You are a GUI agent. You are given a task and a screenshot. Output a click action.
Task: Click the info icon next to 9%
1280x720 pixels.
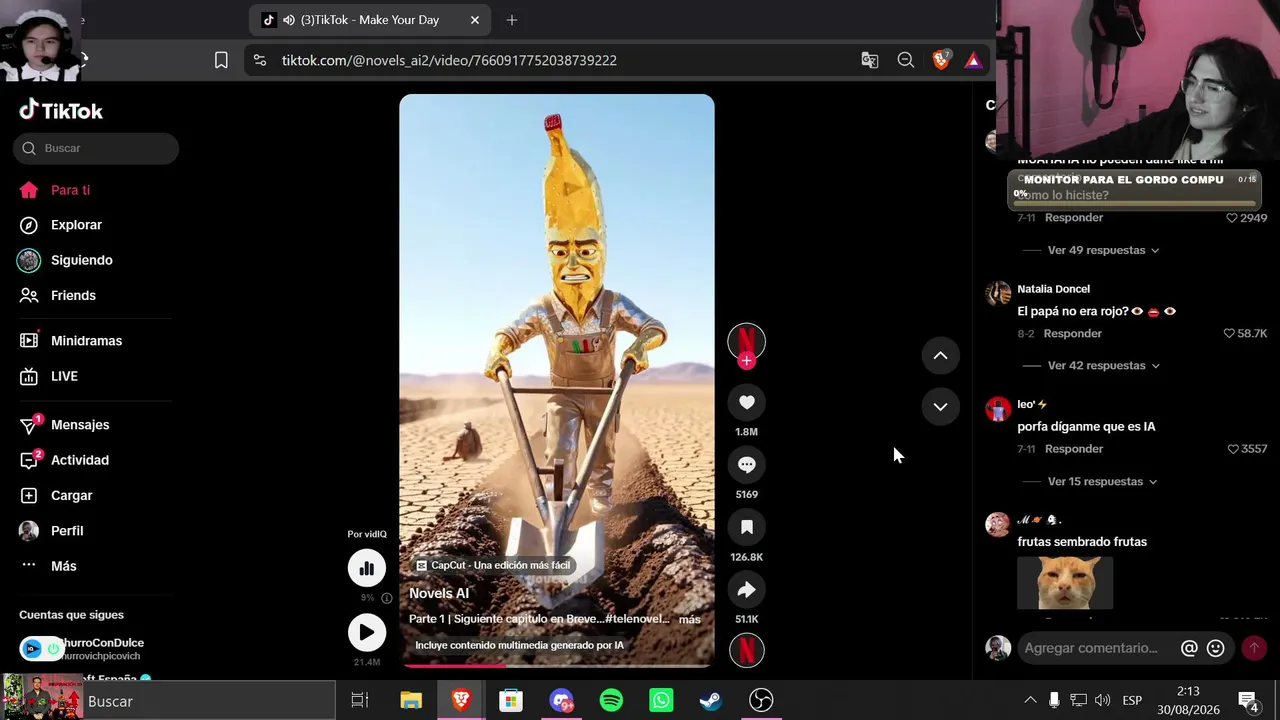click(387, 598)
